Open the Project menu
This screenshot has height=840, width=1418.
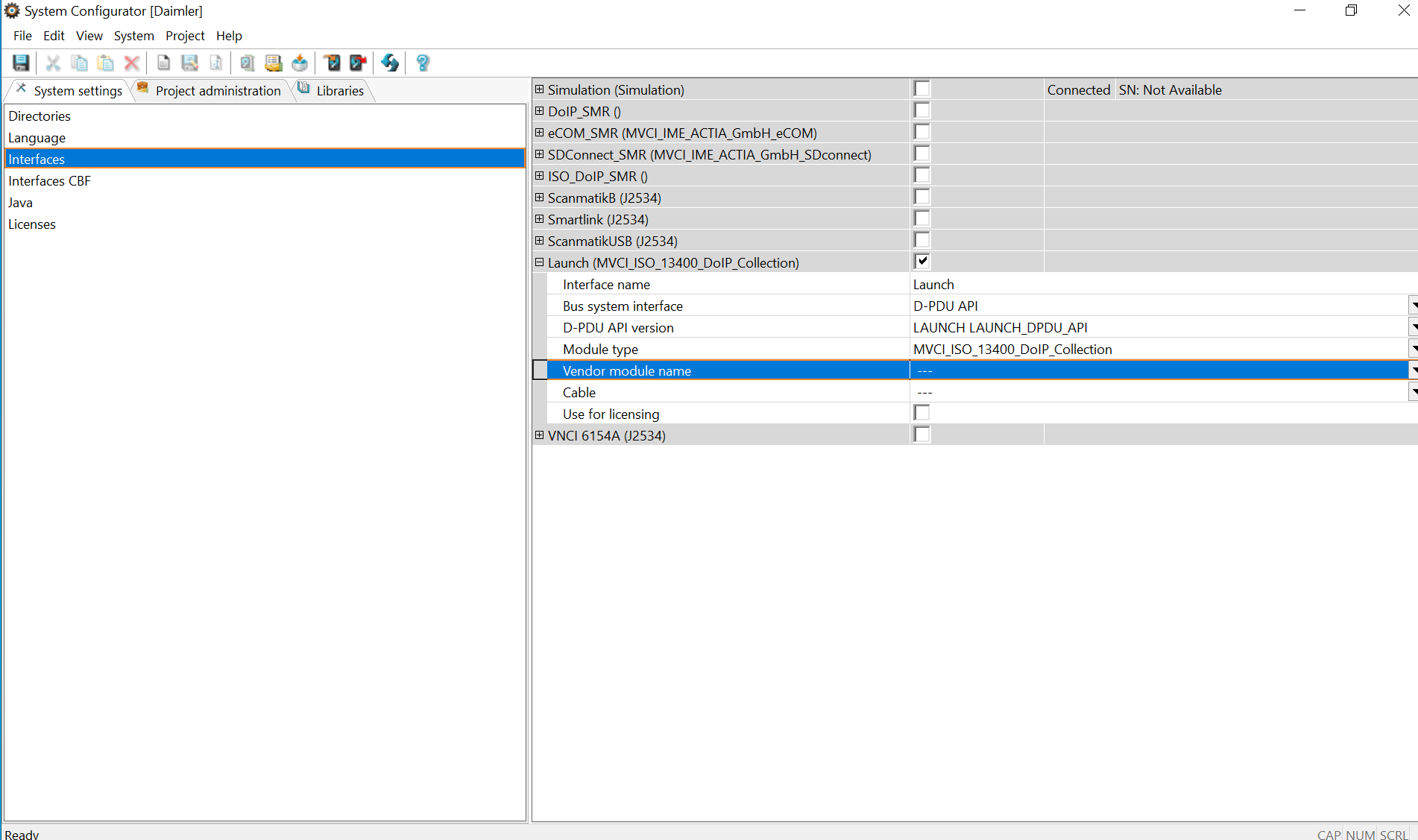pyautogui.click(x=185, y=36)
